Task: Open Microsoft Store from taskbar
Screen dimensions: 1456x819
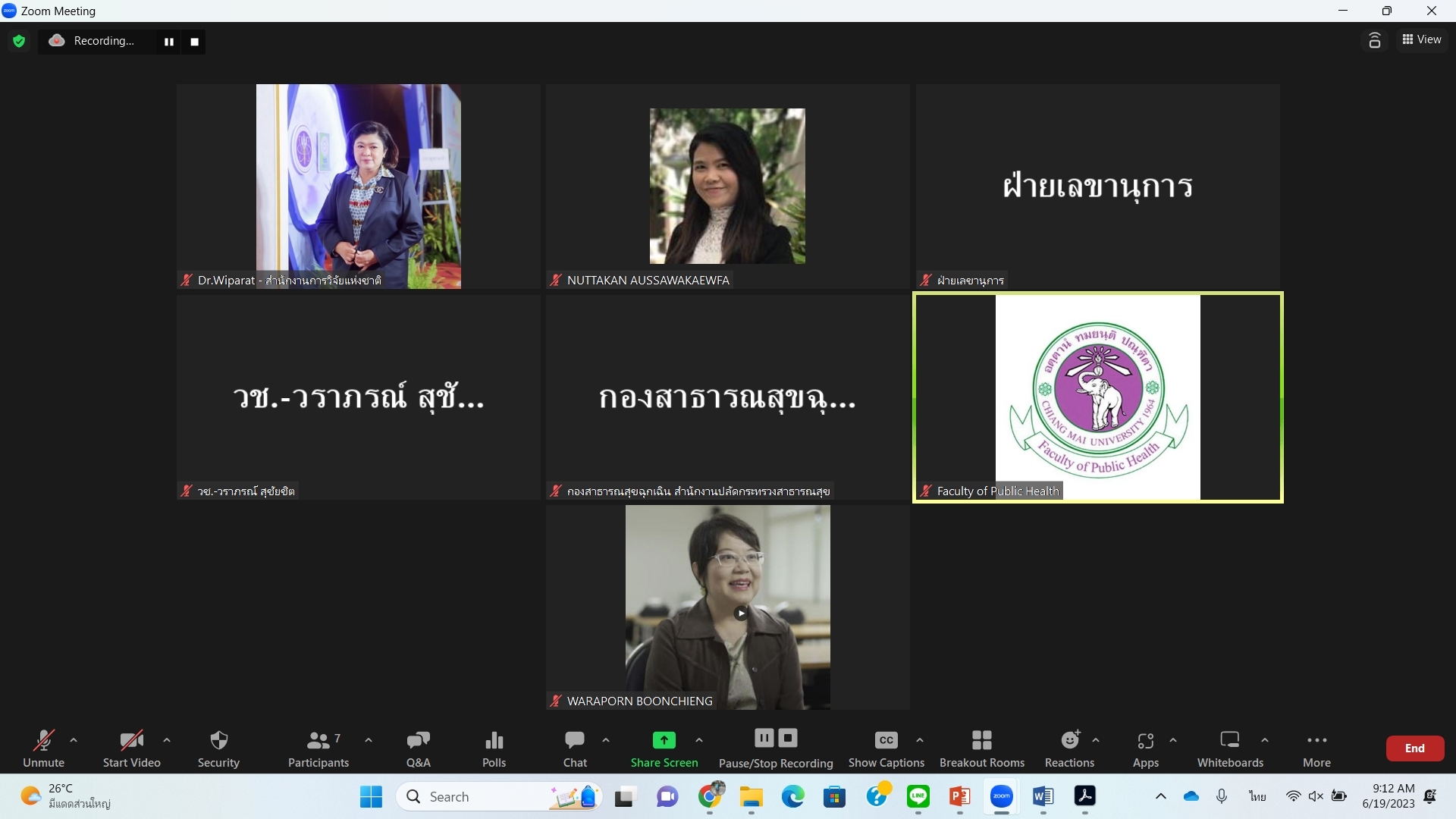Action: (835, 797)
